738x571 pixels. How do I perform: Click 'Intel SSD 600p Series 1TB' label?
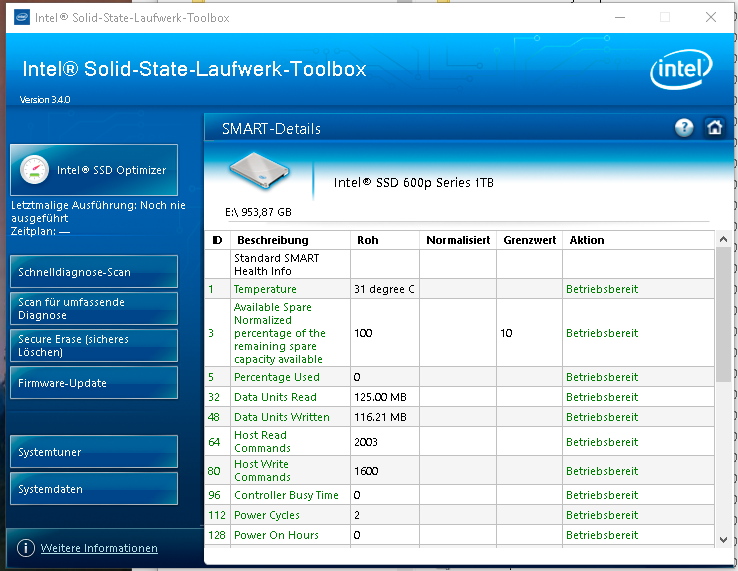coord(414,183)
